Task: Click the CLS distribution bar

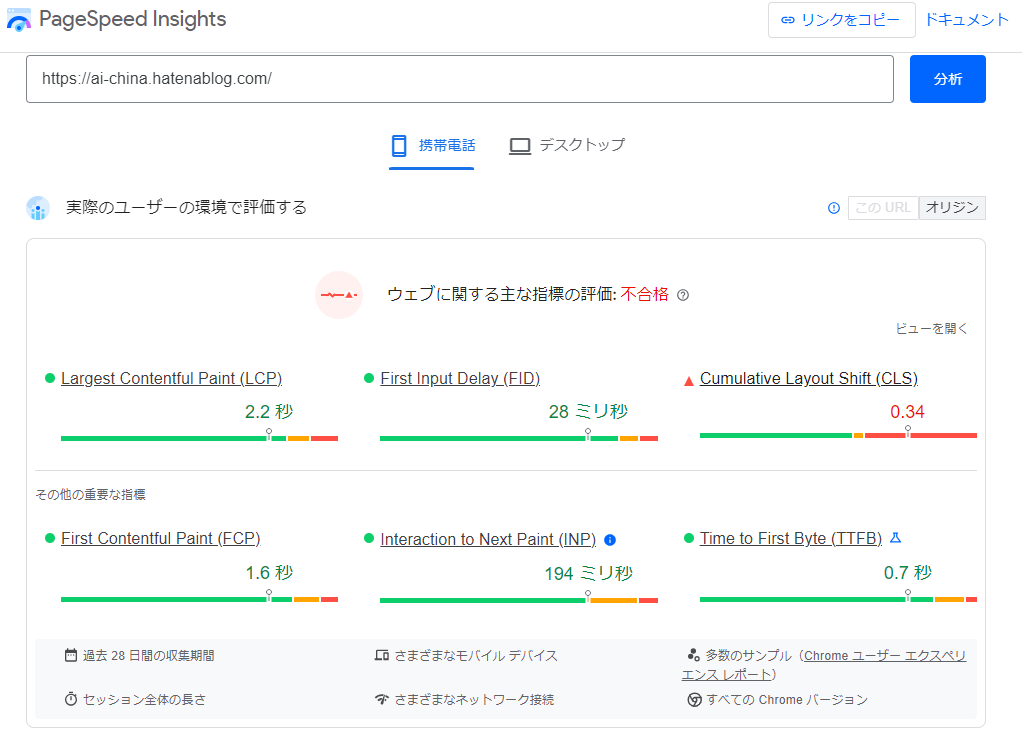Action: [838, 435]
